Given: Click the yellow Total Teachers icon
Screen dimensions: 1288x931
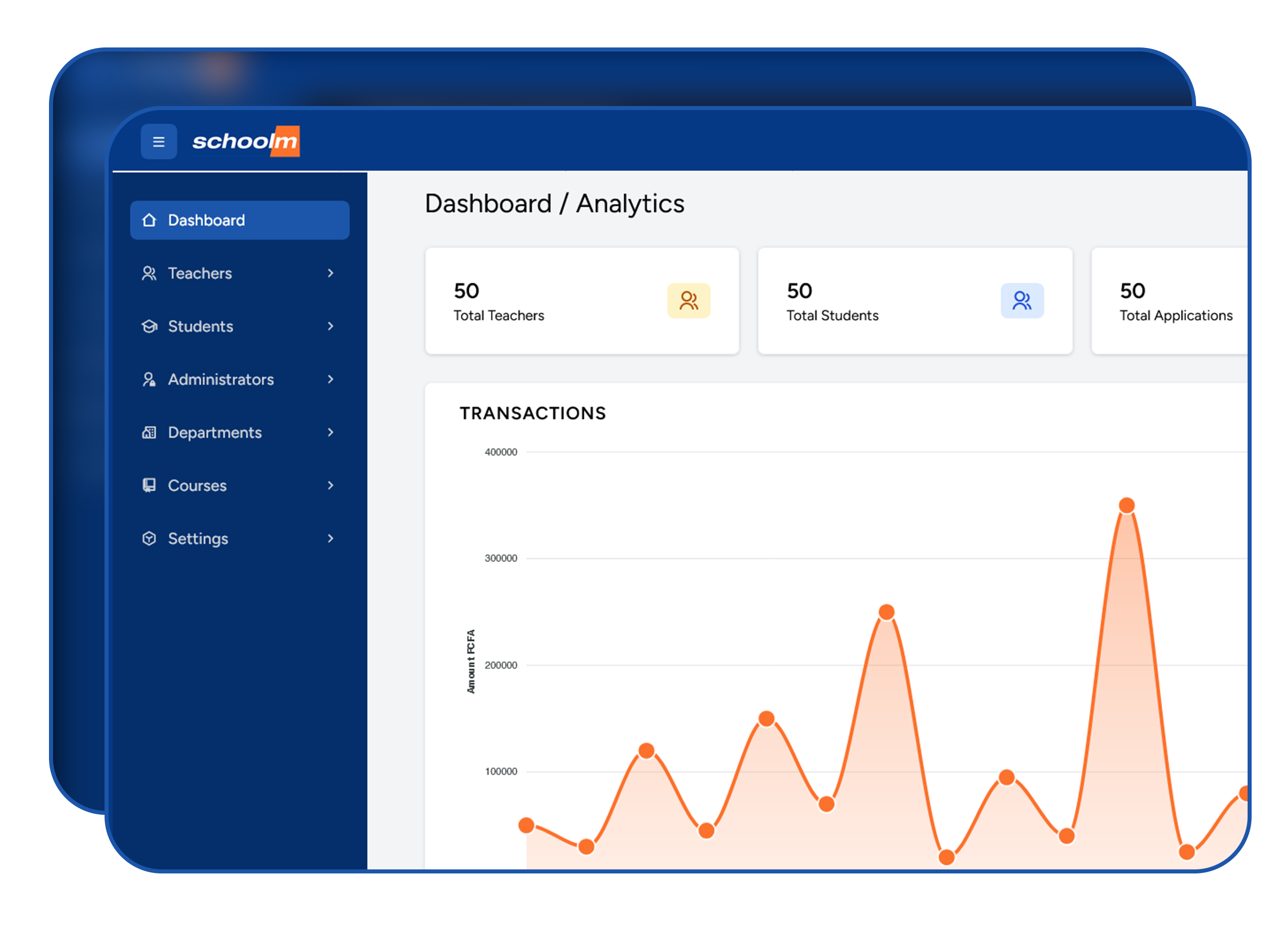Looking at the screenshot, I should (x=688, y=300).
